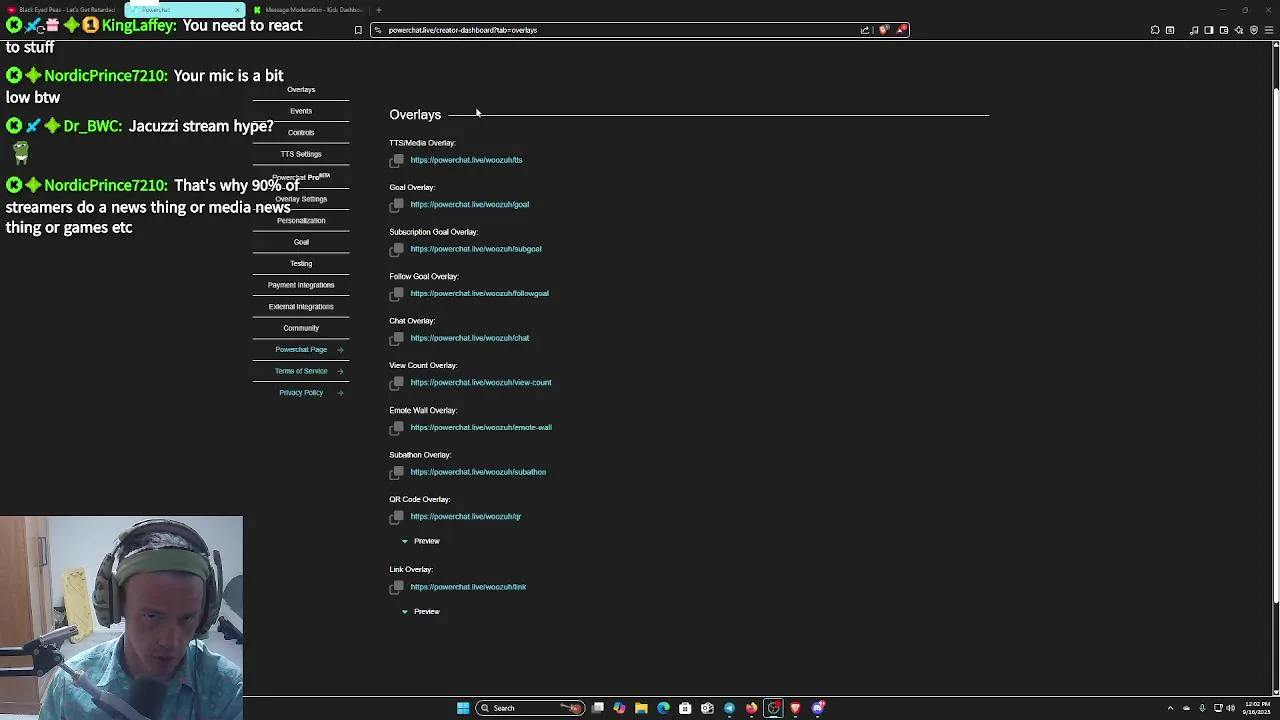Click the webcam feed thumbnail

121,617
